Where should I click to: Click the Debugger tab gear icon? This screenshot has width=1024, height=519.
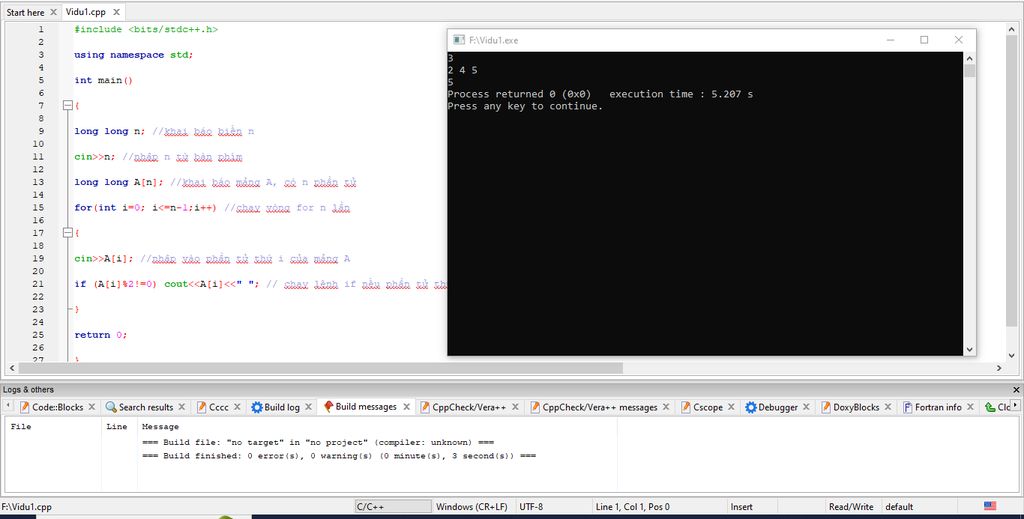pos(750,407)
